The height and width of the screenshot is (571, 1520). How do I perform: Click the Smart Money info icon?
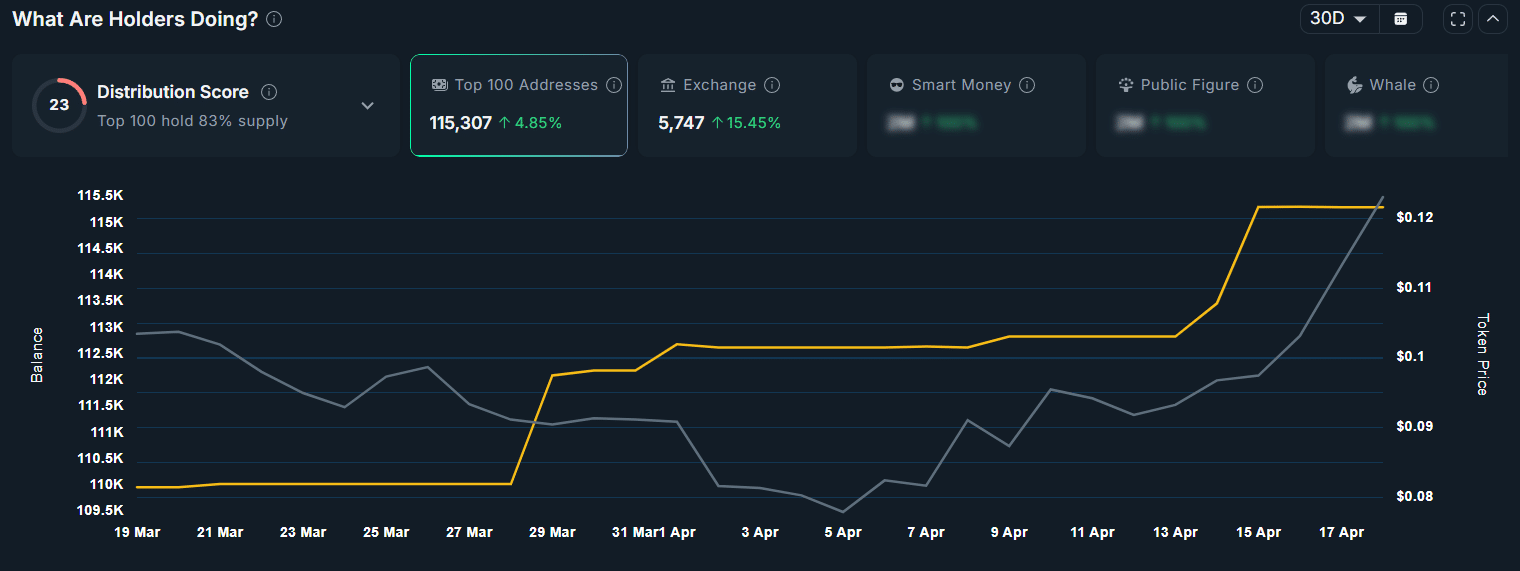(1027, 85)
